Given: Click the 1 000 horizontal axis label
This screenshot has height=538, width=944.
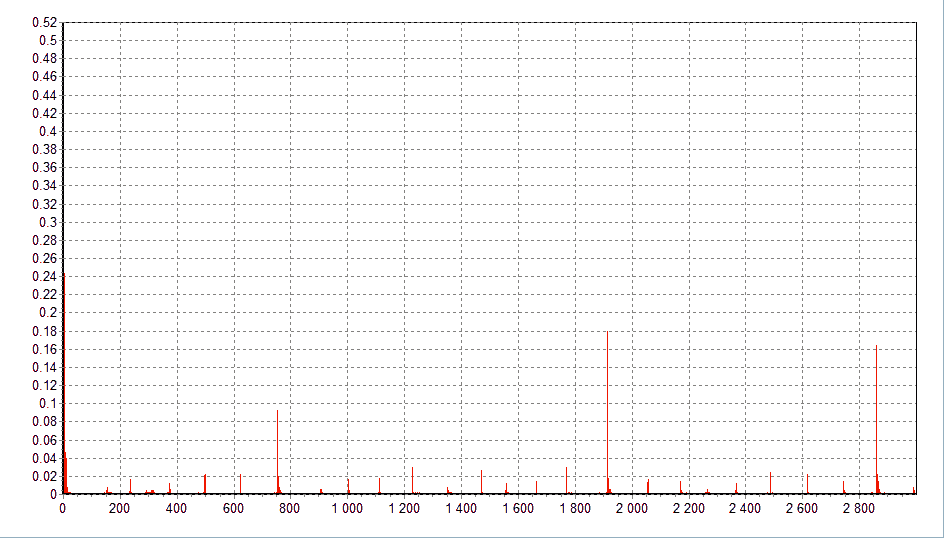Looking at the screenshot, I should [x=347, y=509].
